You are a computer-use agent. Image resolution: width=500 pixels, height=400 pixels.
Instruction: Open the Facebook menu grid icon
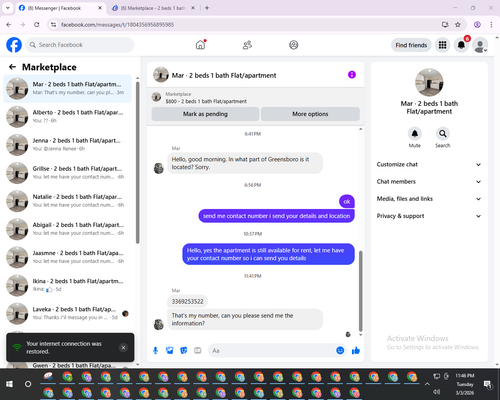442,45
